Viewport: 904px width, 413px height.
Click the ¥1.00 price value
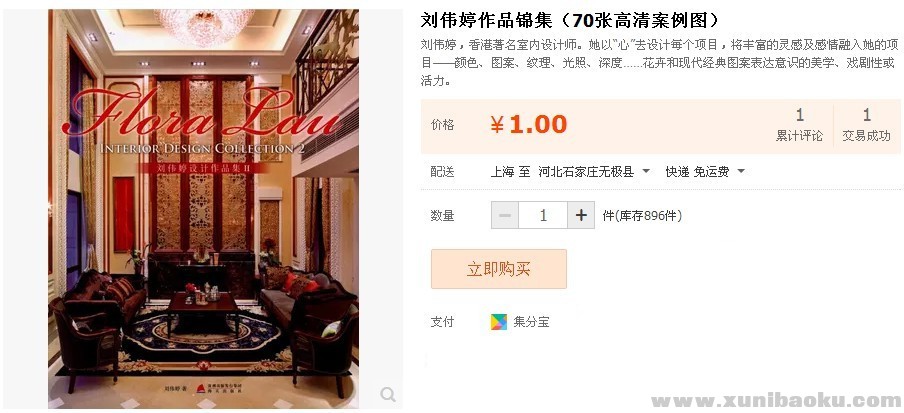coord(529,124)
